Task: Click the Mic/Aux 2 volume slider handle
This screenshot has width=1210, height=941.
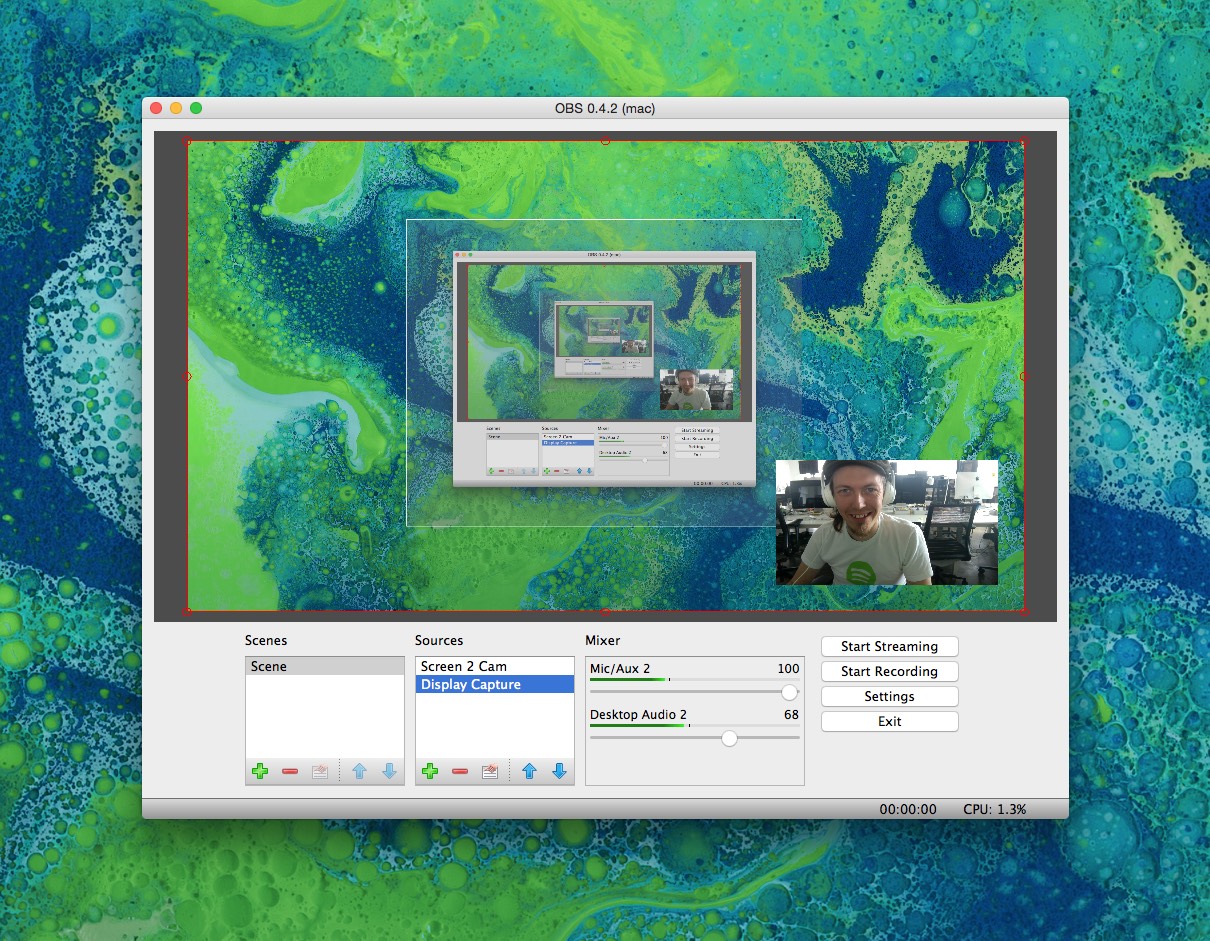Action: (x=790, y=692)
